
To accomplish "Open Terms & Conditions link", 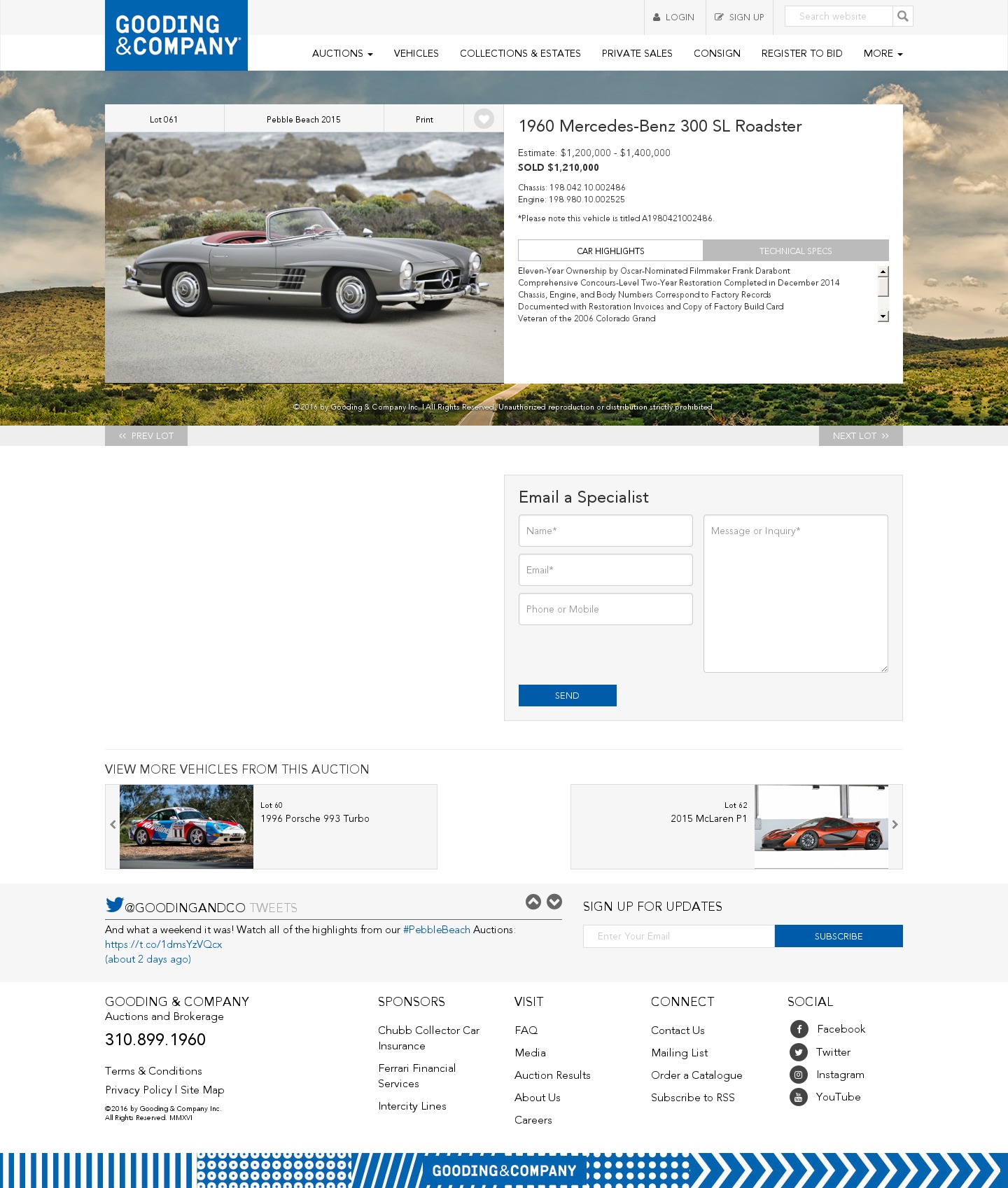I will coord(153,1071).
